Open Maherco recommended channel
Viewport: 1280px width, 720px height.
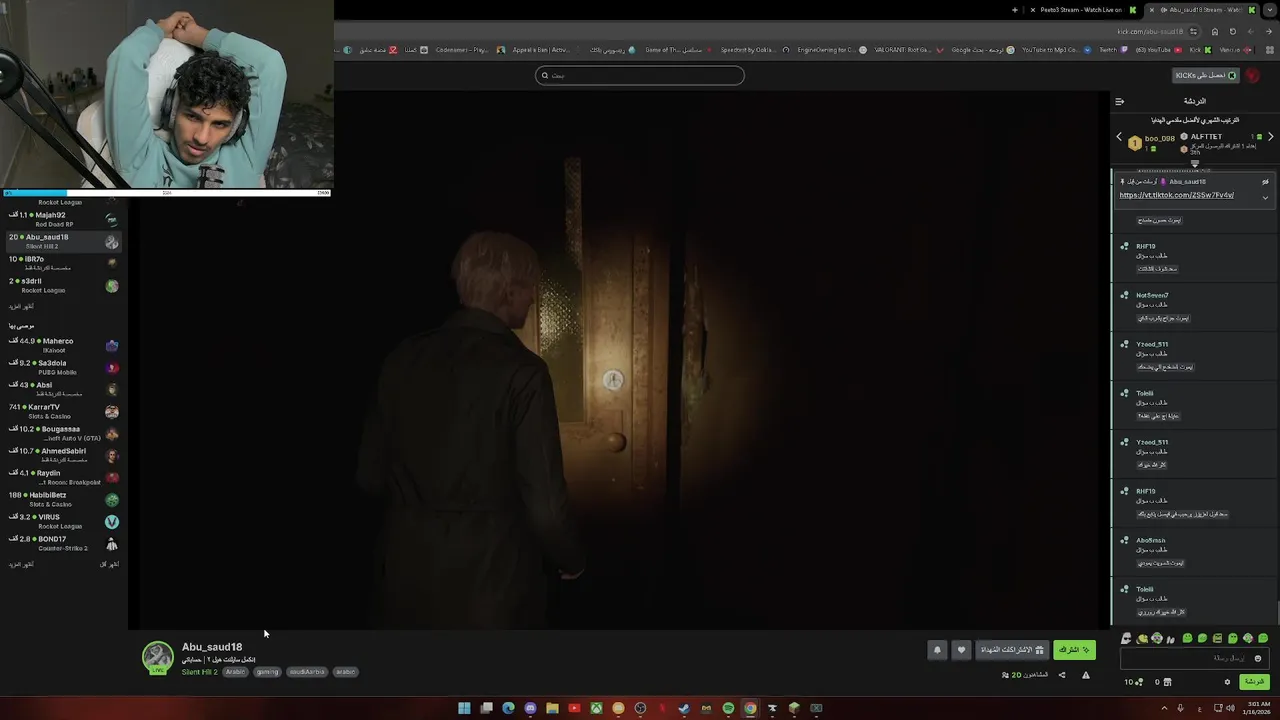(64, 345)
